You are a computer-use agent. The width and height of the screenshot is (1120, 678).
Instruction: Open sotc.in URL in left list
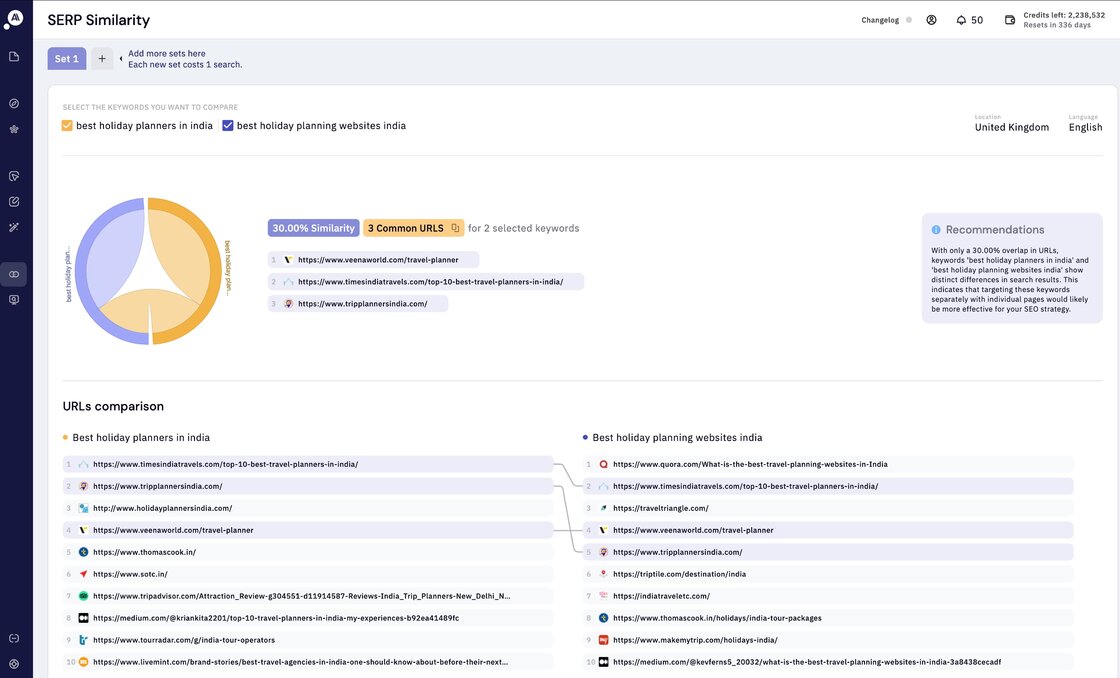308,574
